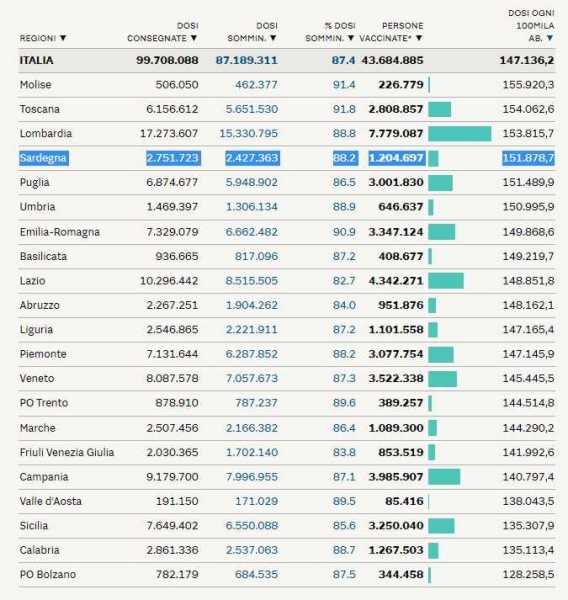The width and height of the screenshot is (568, 600).
Task: Click the Lombardia vaccinated bar
Action: tap(460, 134)
